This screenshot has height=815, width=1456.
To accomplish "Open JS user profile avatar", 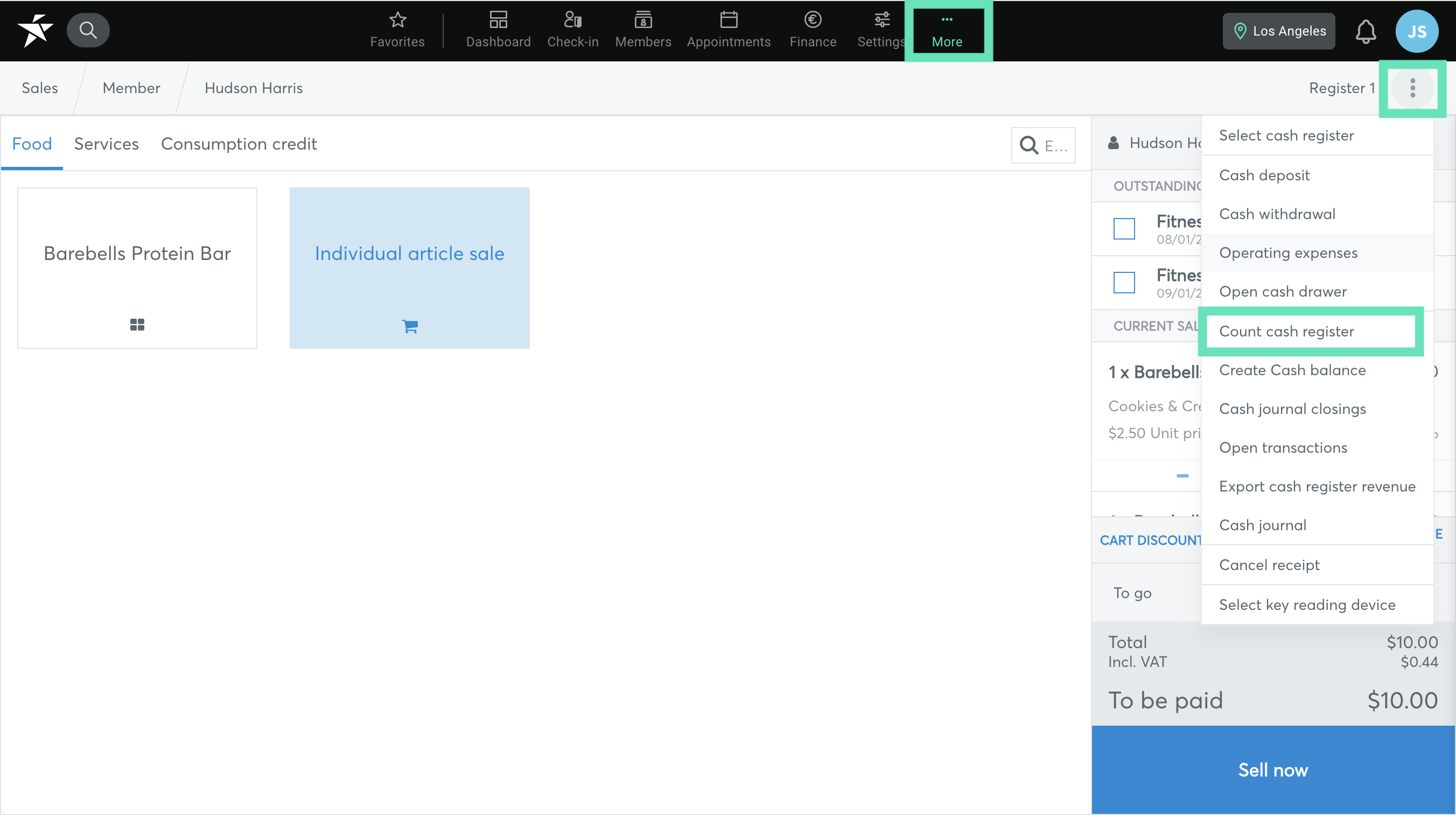I will point(1417,31).
